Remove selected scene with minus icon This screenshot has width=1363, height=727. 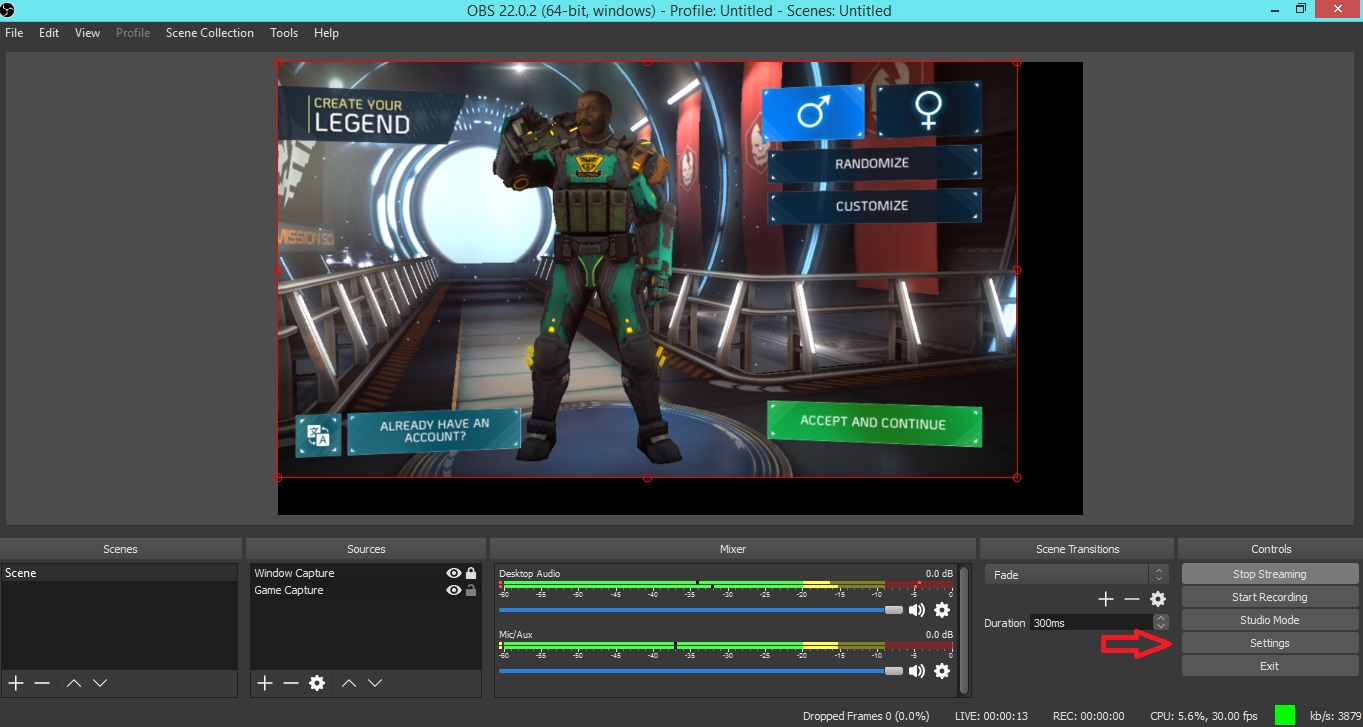pyautogui.click(x=42, y=683)
